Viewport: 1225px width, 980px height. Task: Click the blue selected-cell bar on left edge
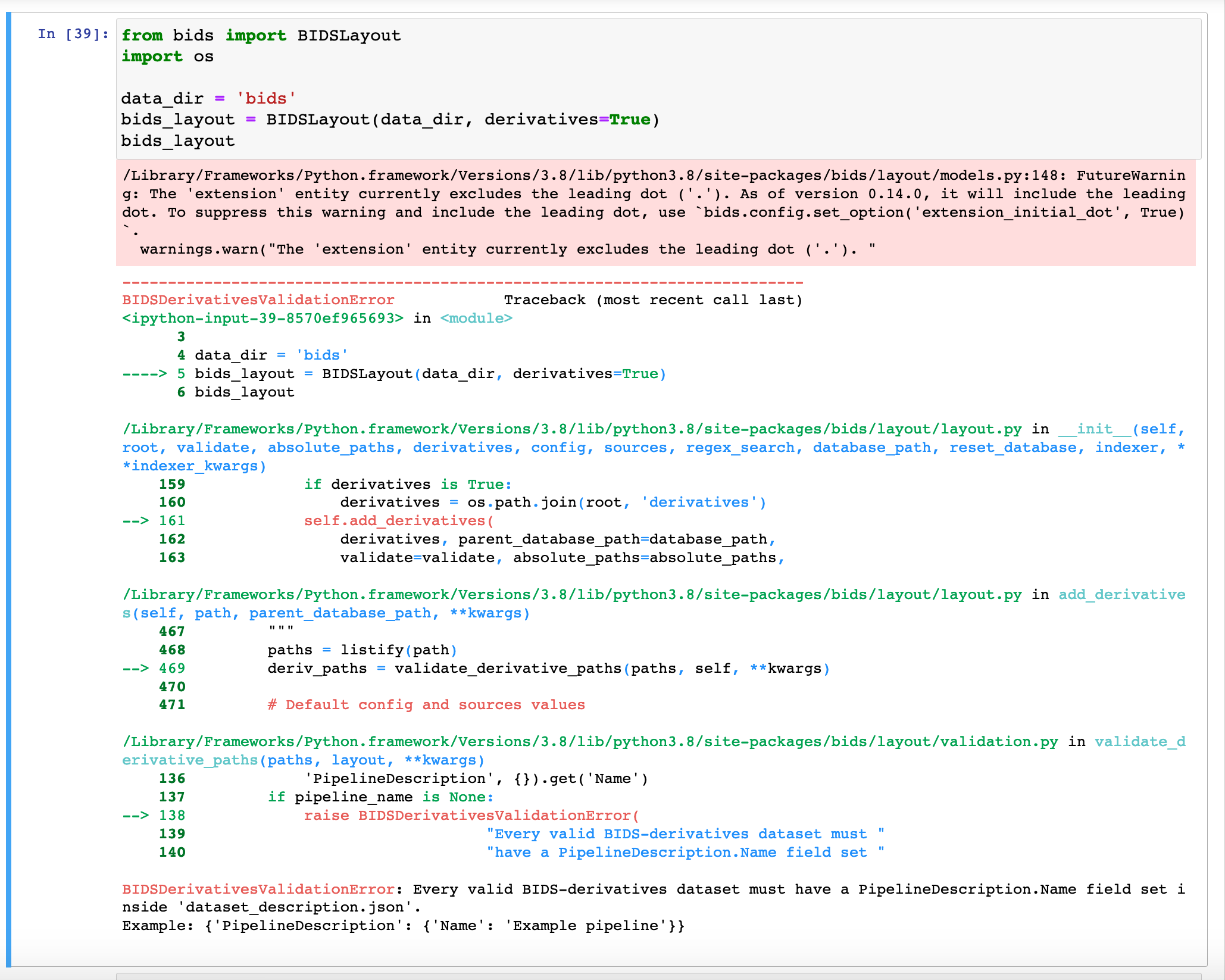point(8,488)
